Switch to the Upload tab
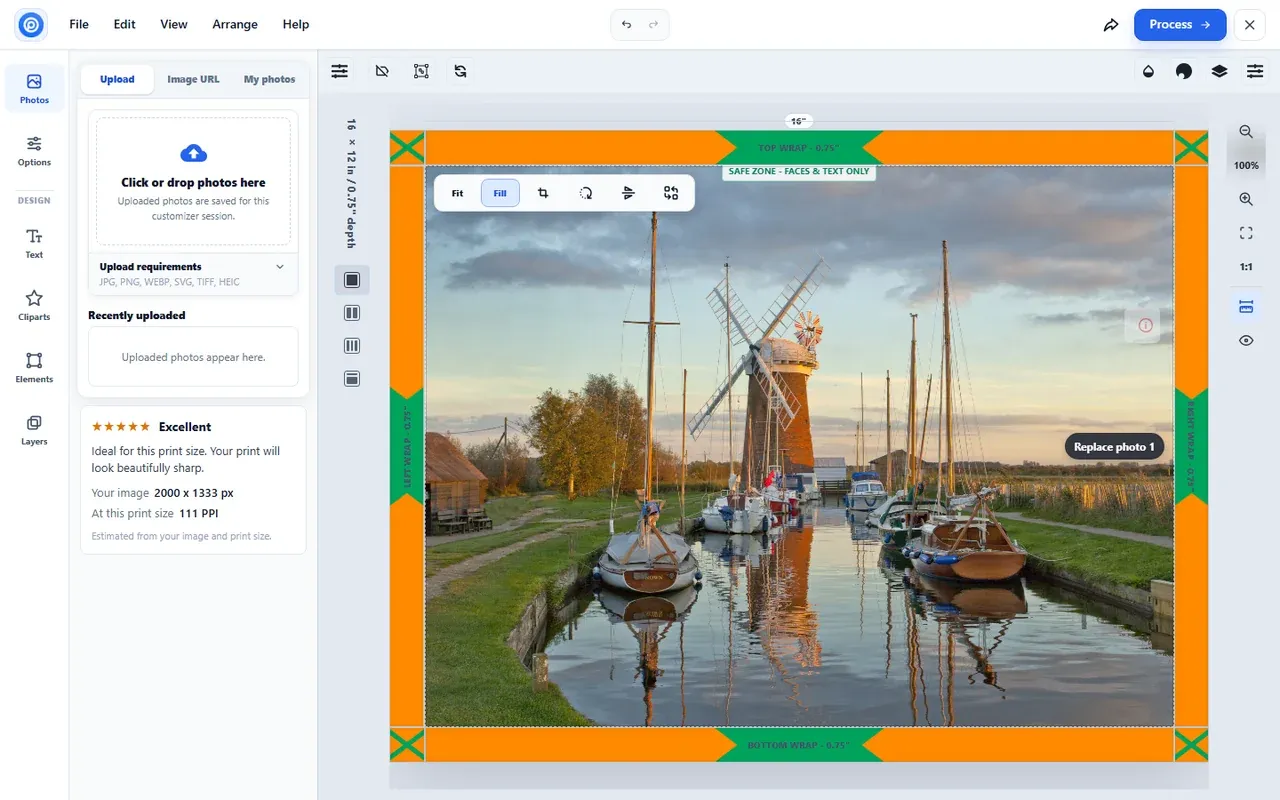Viewport: 1280px width, 800px height. (x=117, y=79)
